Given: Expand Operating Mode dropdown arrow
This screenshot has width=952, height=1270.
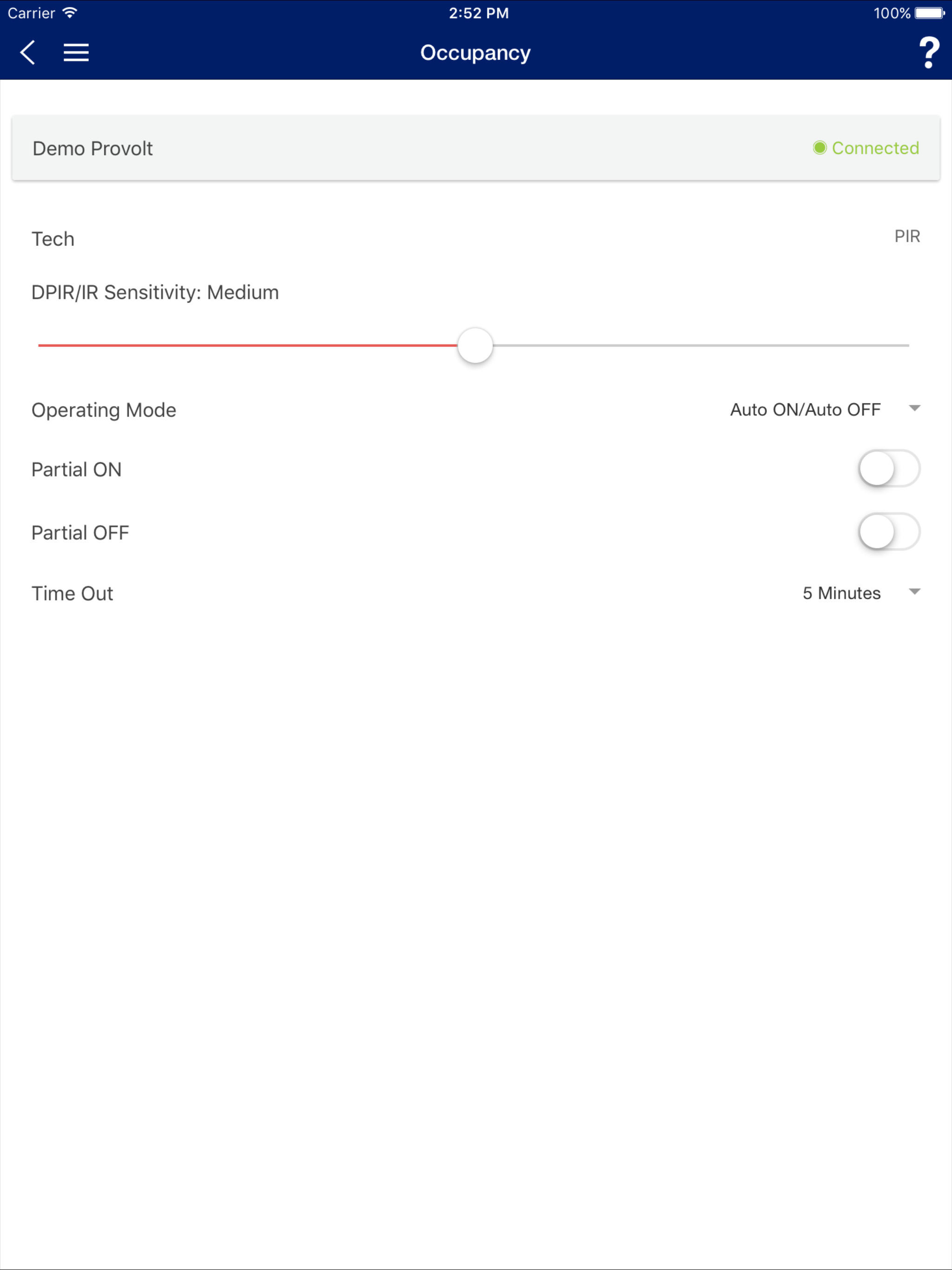Looking at the screenshot, I should tap(915, 409).
